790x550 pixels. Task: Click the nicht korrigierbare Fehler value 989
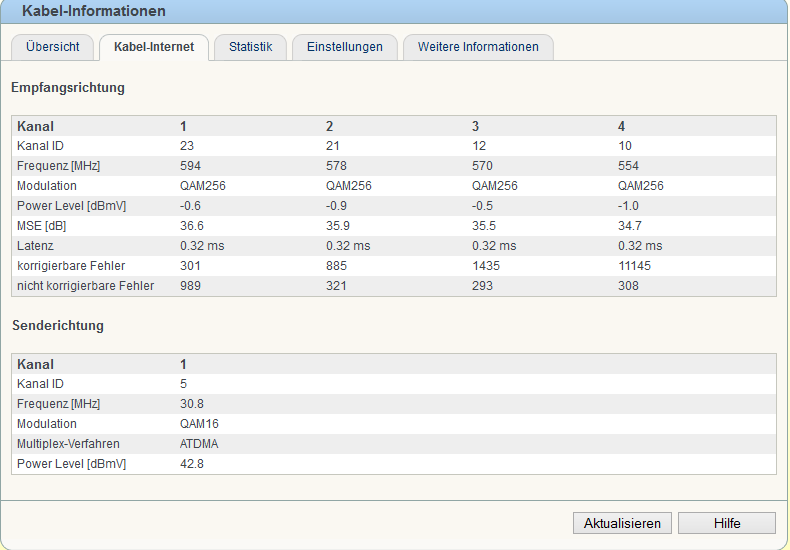point(191,286)
